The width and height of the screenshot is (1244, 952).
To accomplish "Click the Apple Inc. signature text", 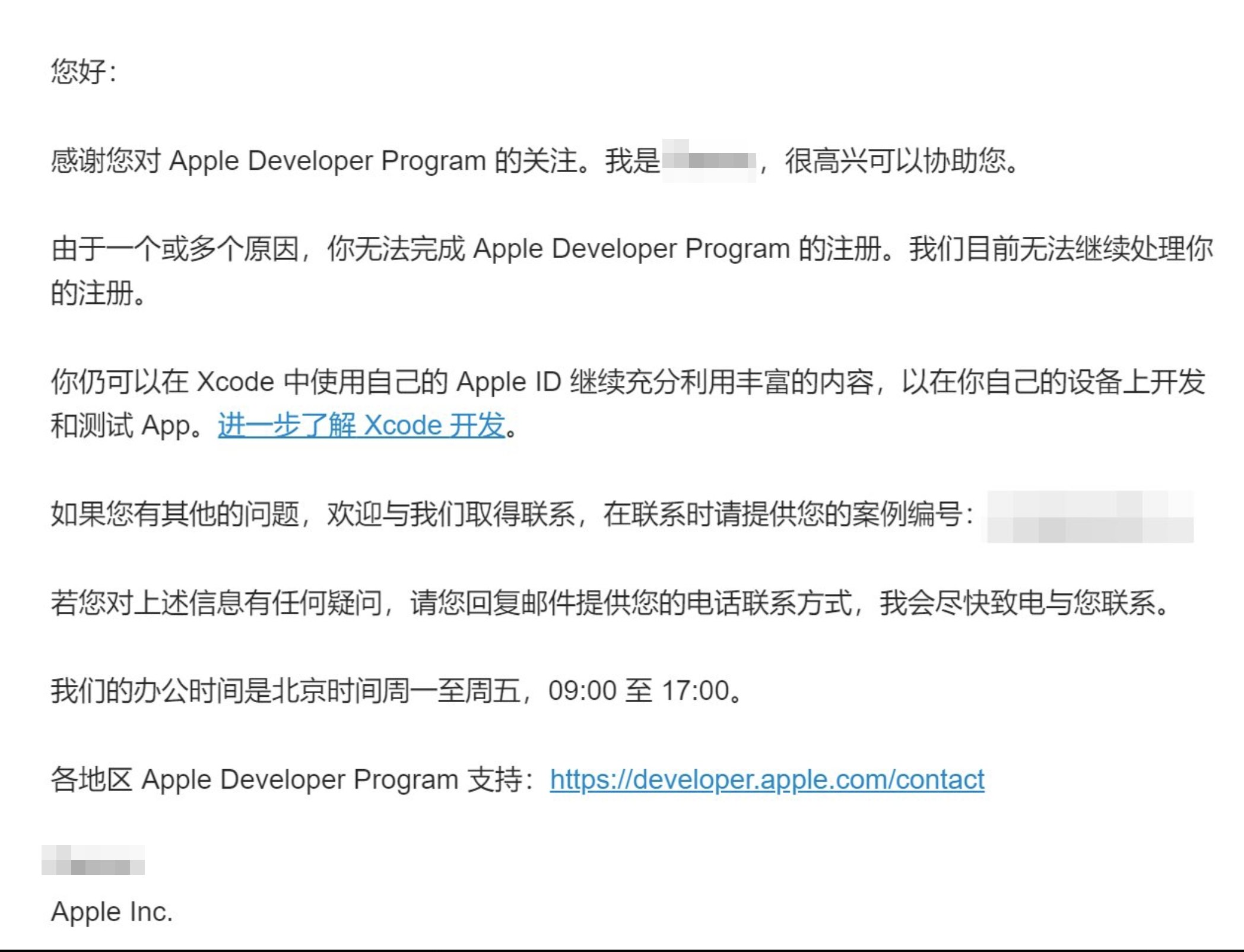I will 112,911.
